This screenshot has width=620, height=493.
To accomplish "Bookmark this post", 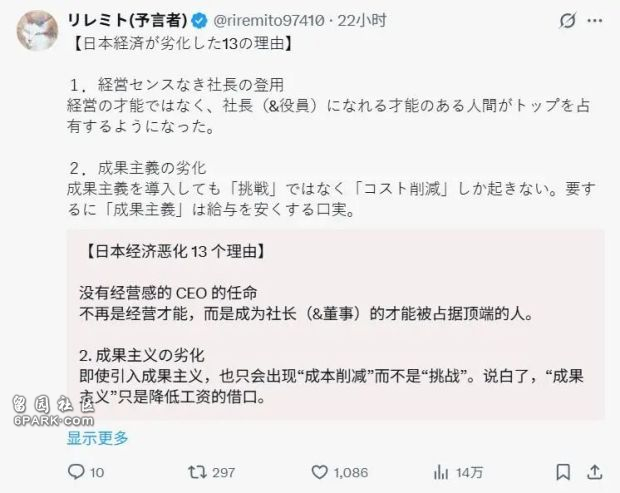I will click(563, 472).
